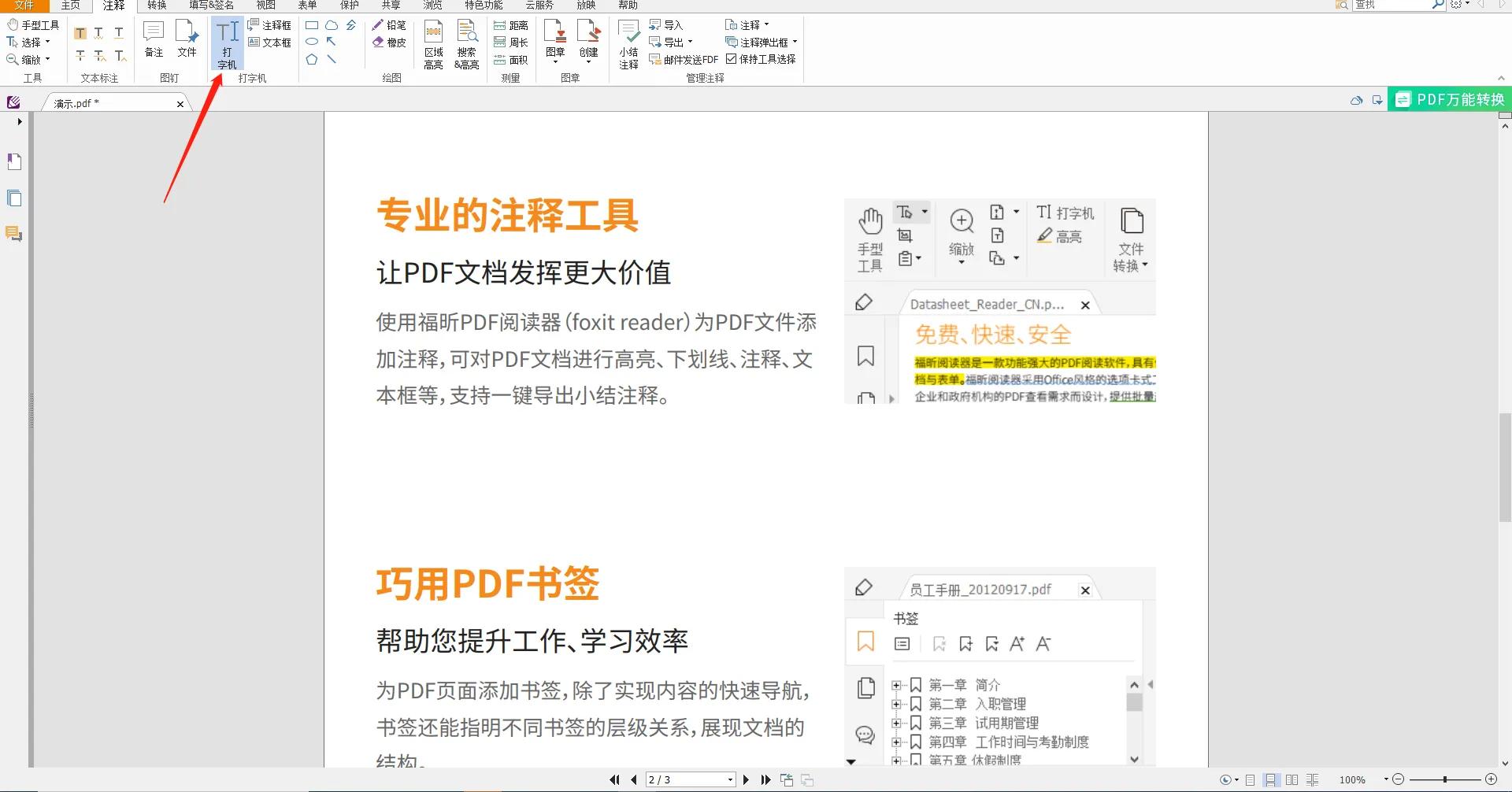Choose the rectangle drawing tool

click(312, 25)
